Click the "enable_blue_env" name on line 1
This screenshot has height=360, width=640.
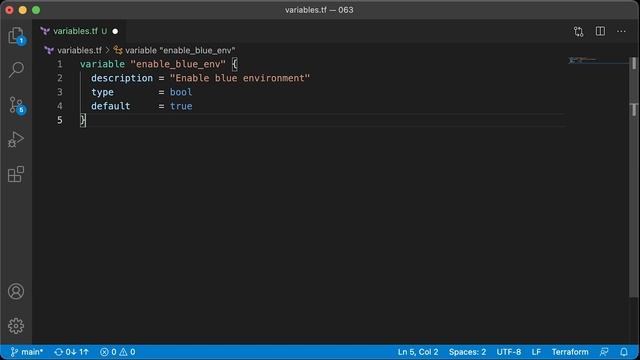click(178, 64)
